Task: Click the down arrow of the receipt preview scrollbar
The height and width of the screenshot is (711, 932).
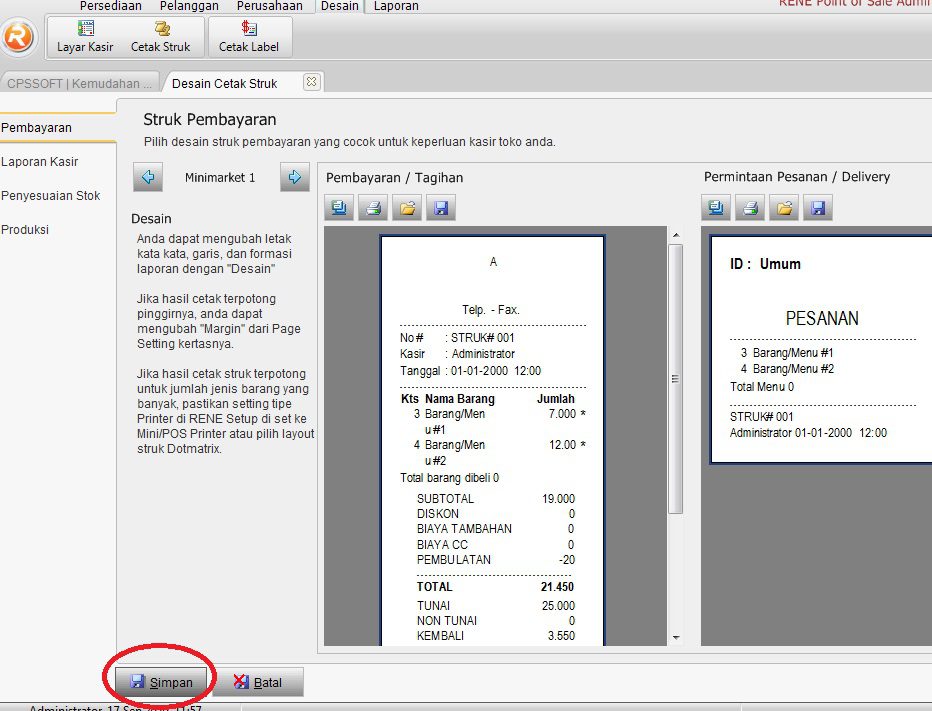Action: (x=676, y=637)
